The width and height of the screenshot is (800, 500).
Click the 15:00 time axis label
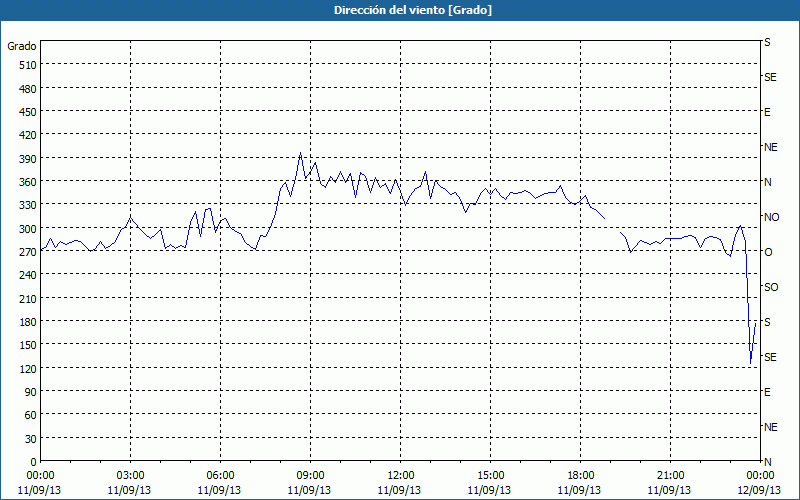tap(490, 476)
